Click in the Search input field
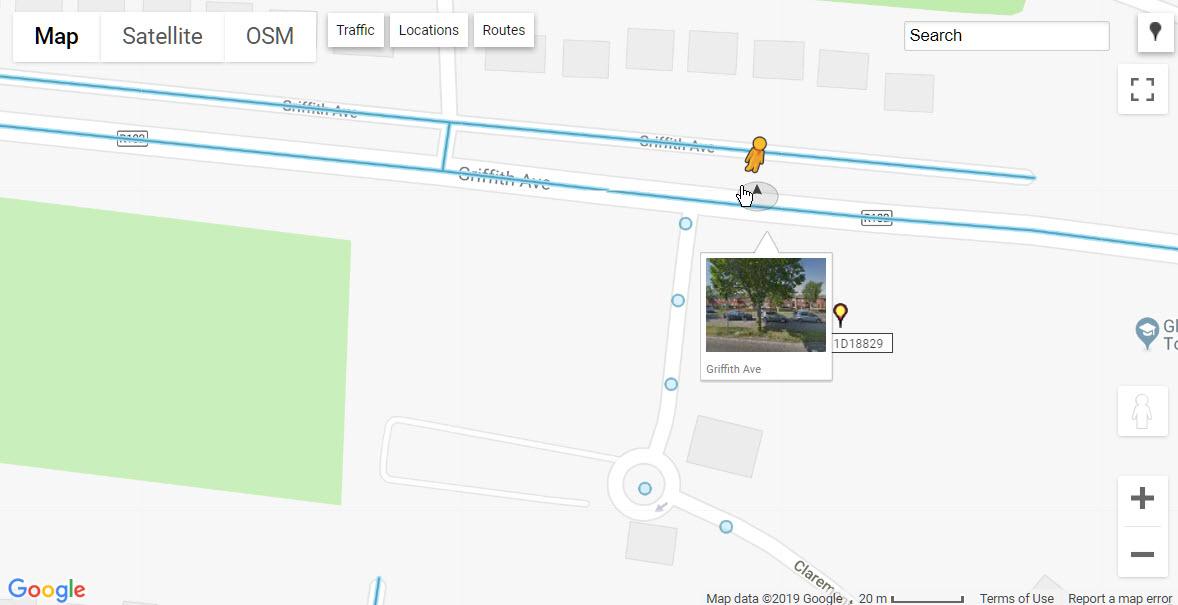The height and width of the screenshot is (605, 1178). tap(1006, 35)
